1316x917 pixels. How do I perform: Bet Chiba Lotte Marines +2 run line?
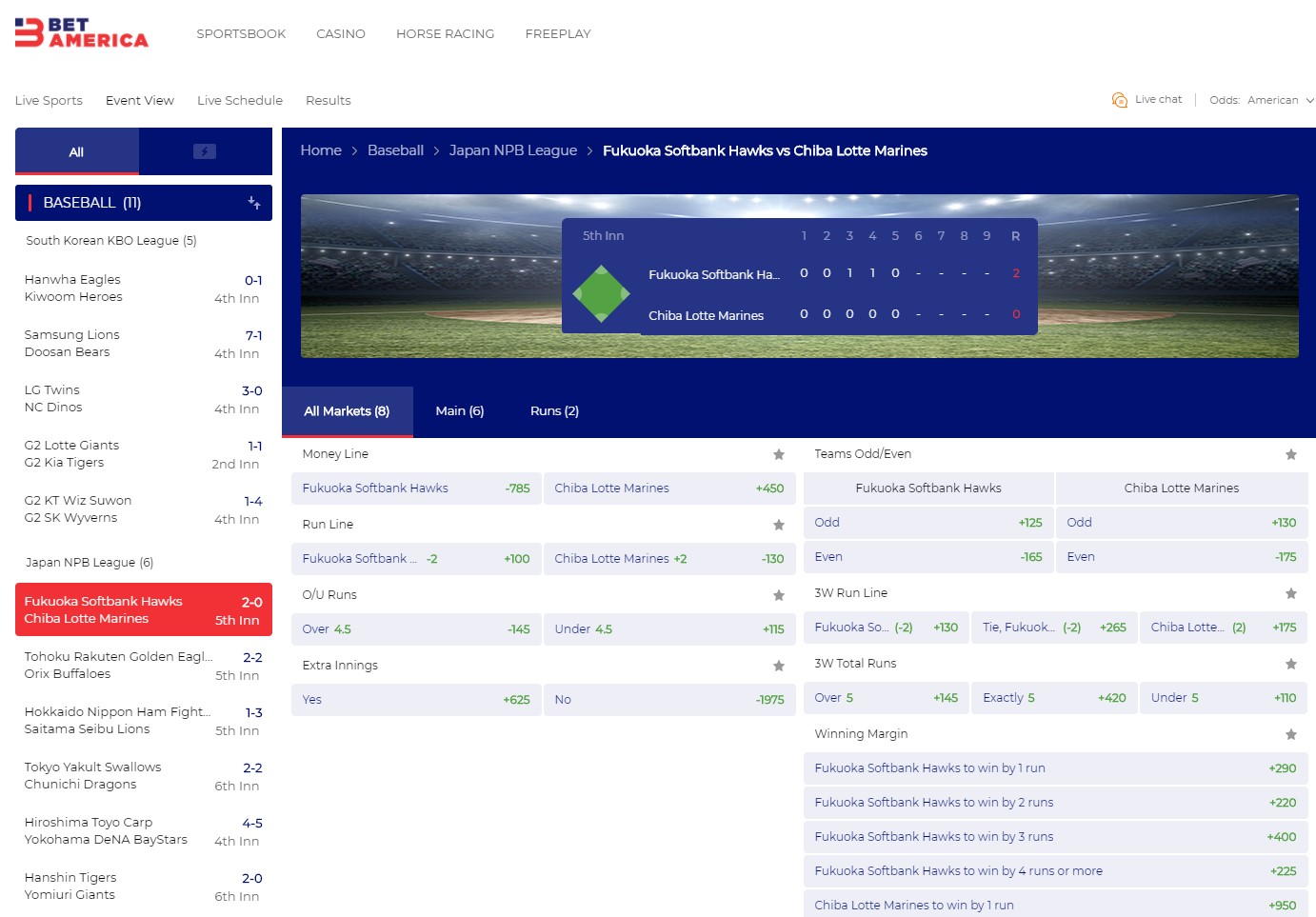tap(669, 559)
